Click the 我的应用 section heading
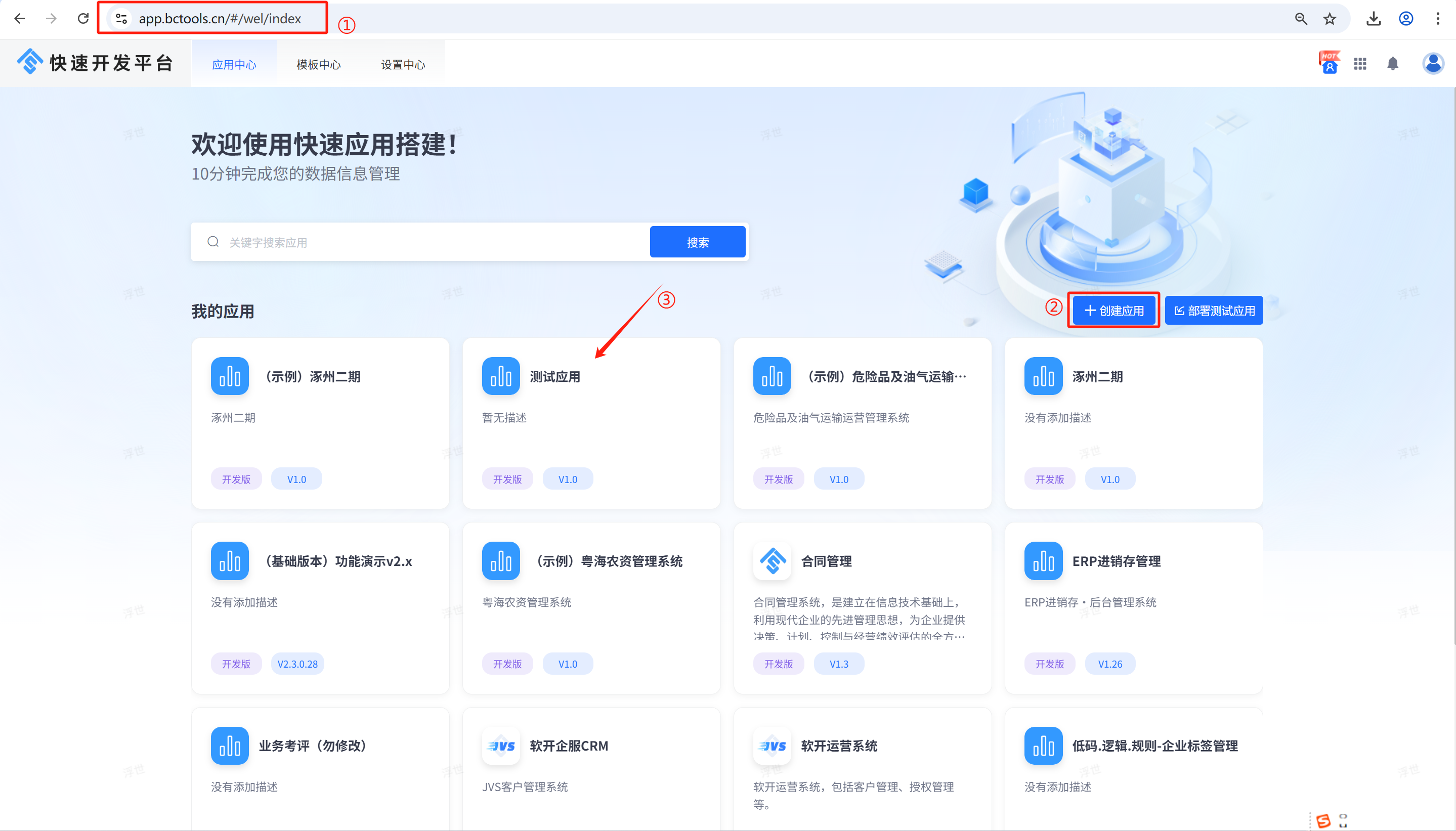Image resolution: width=1456 pixels, height=831 pixels. click(x=223, y=311)
